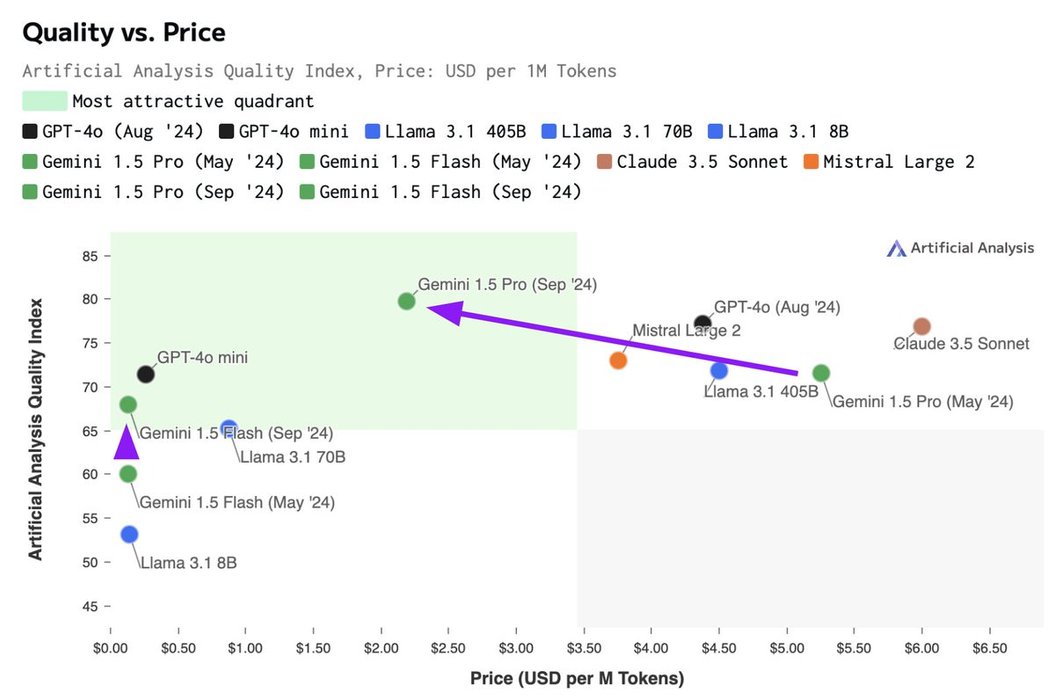Click Gemini 1.5 Pro (May '24) dot

click(821, 373)
